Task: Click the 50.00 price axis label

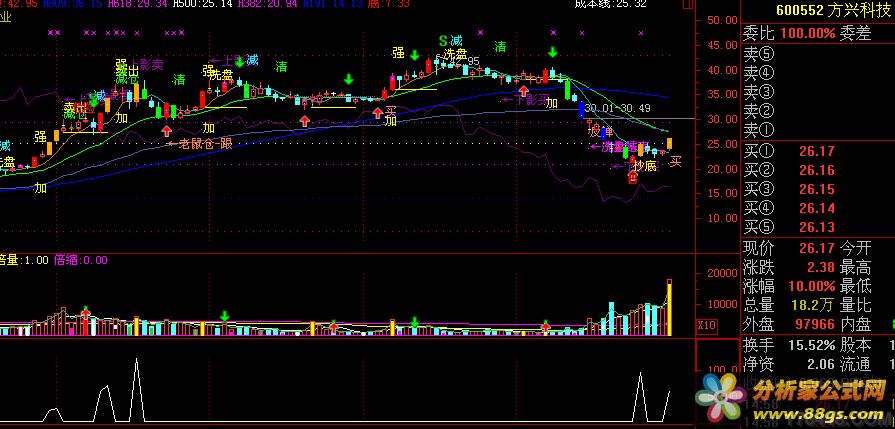Action: (x=722, y=21)
